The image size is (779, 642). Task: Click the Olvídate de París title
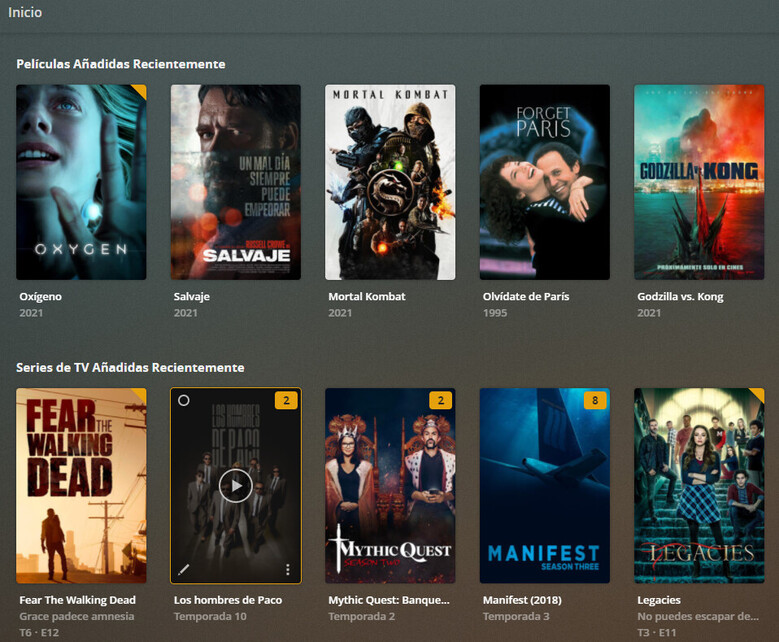pyautogui.click(x=526, y=297)
